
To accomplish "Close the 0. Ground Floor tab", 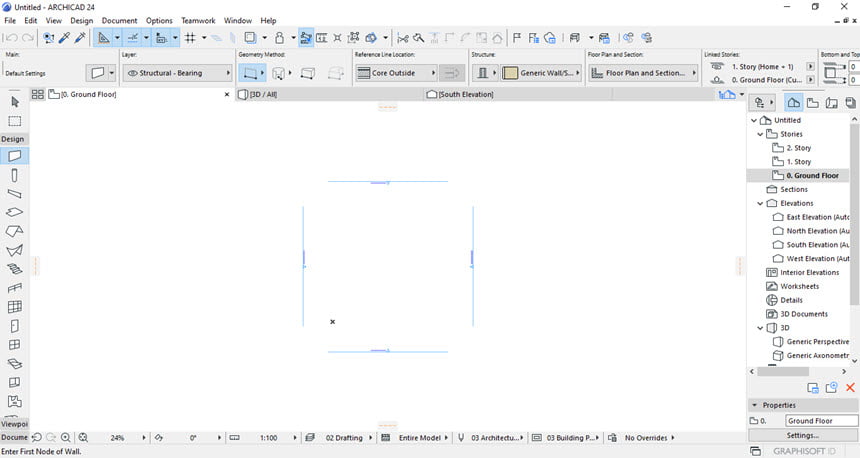I will [227, 94].
